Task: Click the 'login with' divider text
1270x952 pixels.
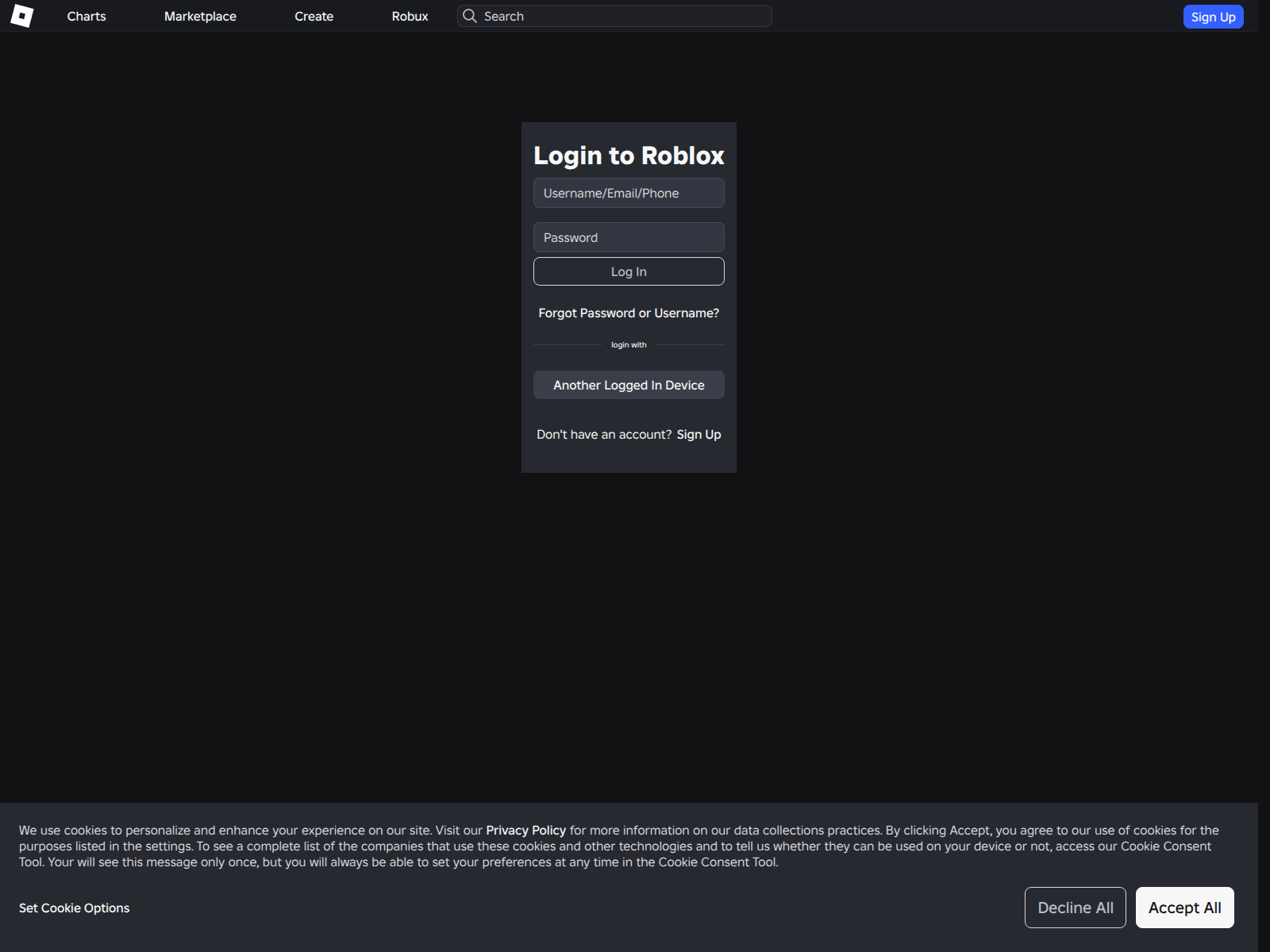Action: pyautogui.click(x=629, y=345)
